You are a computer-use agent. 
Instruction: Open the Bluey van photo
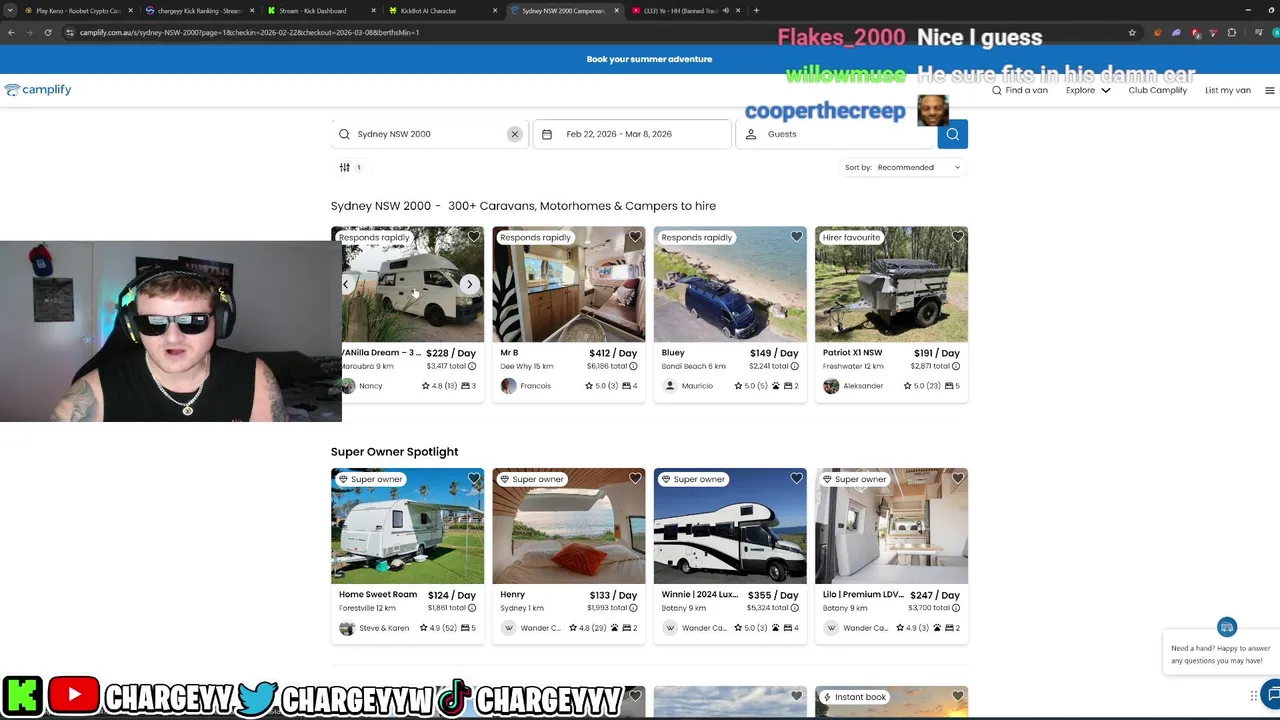[730, 284]
